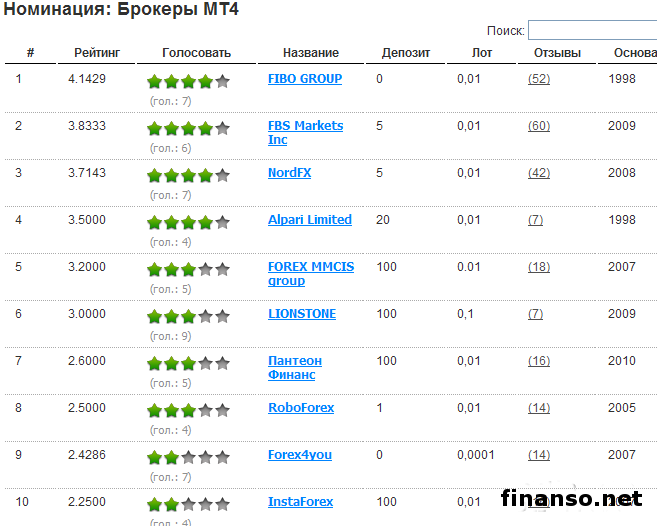Focus the Поиск search input field
657x526 pixels.
592,31
